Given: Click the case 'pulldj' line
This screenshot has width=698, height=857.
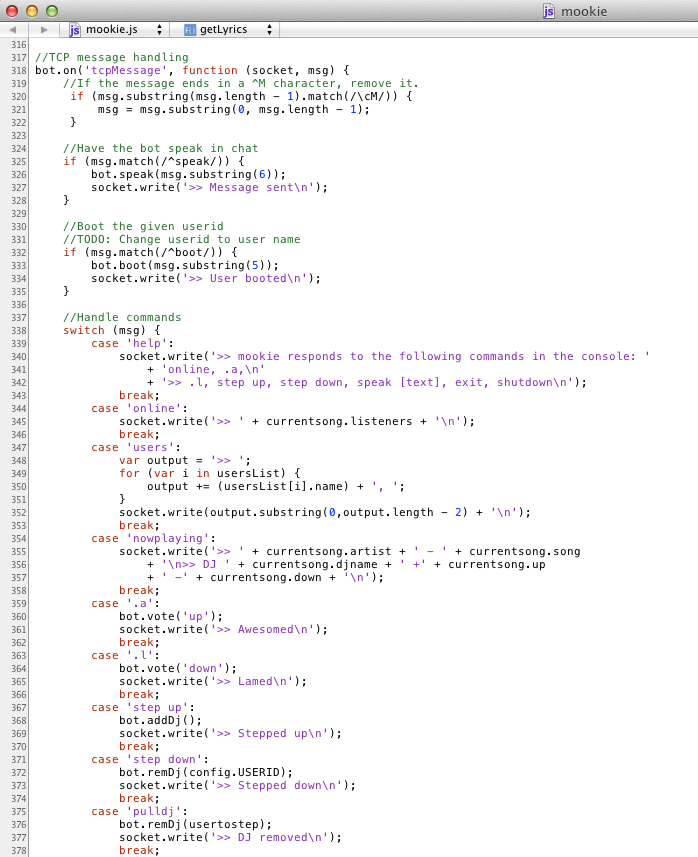Looking at the screenshot, I should pos(139,812).
